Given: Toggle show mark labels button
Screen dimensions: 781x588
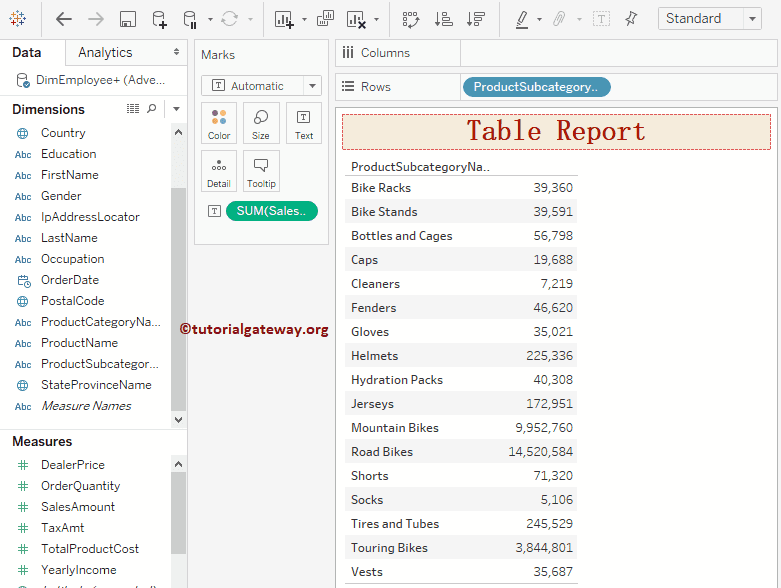Looking at the screenshot, I should [601, 19].
